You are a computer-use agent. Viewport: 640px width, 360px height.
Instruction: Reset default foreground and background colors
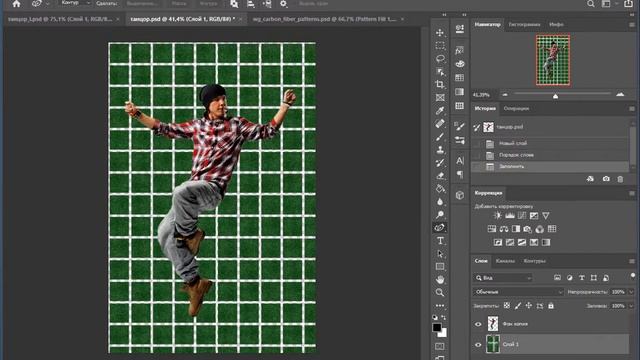coord(435,318)
